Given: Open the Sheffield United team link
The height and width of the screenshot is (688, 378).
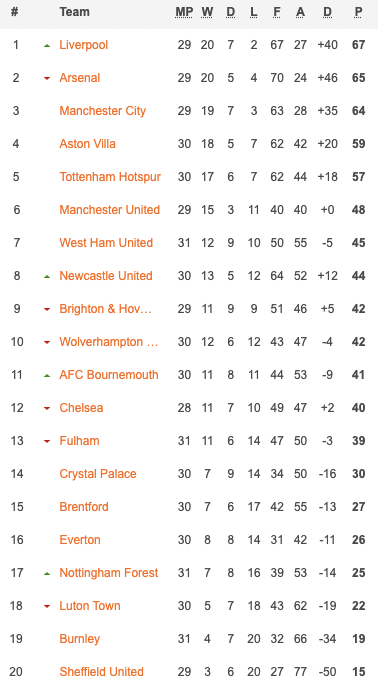Looking at the screenshot, I should (101, 672).
